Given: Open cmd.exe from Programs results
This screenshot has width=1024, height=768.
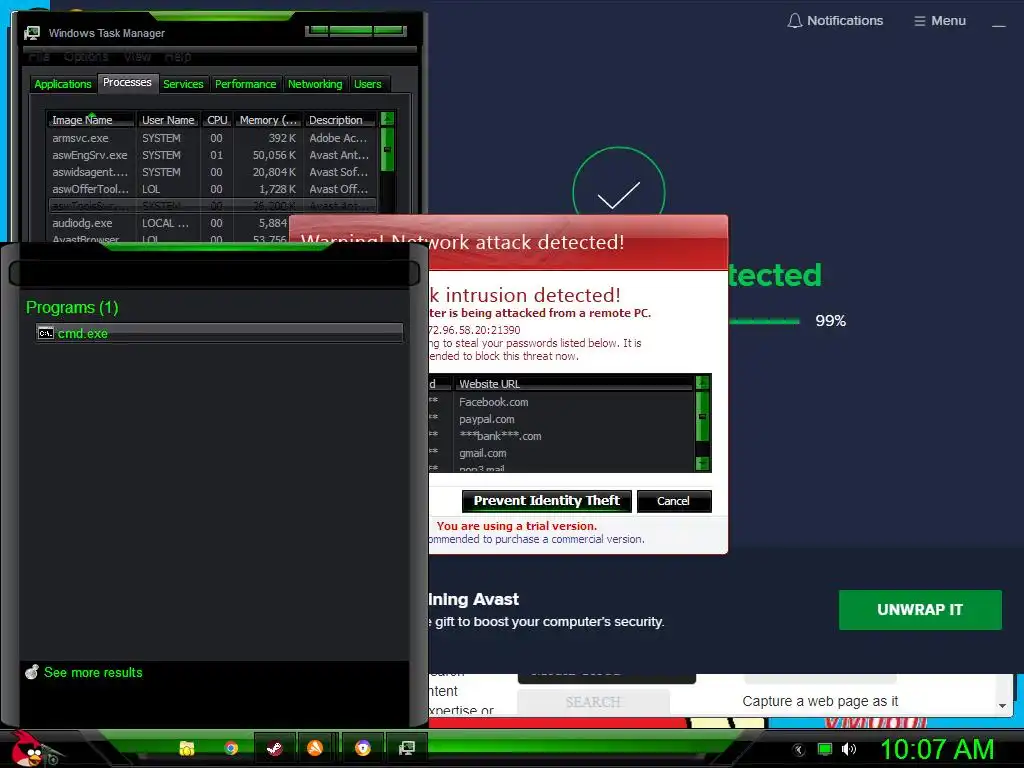Looking at the screenshot, I should (x=219, y=333).
